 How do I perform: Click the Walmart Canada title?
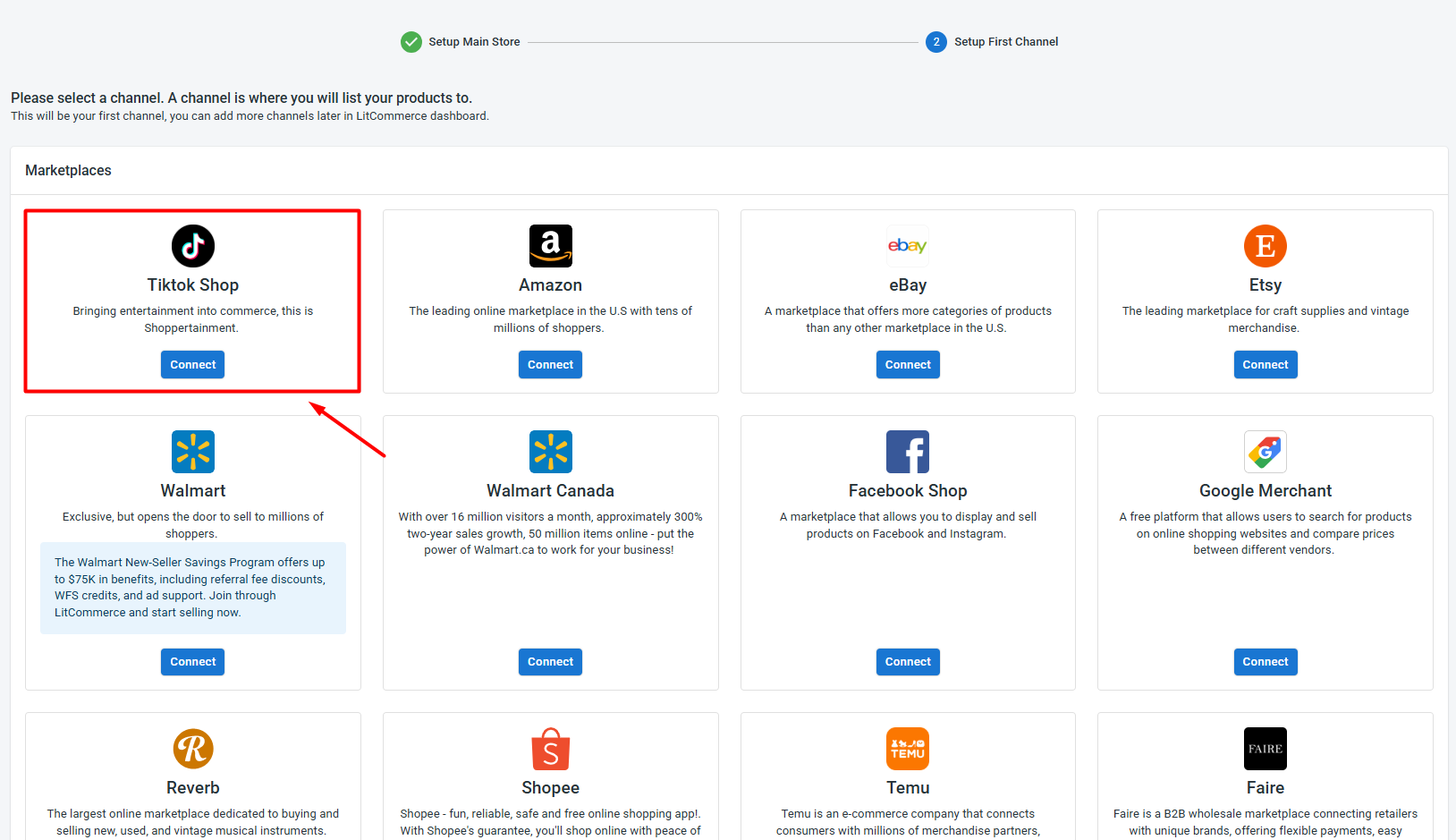point(551,491)
